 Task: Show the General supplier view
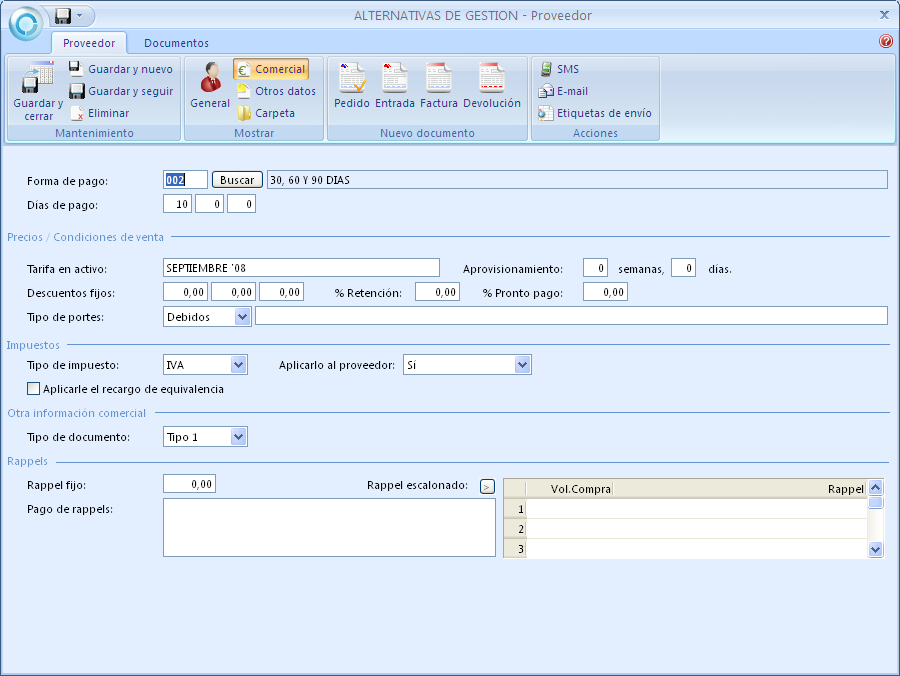coord(210,87)
